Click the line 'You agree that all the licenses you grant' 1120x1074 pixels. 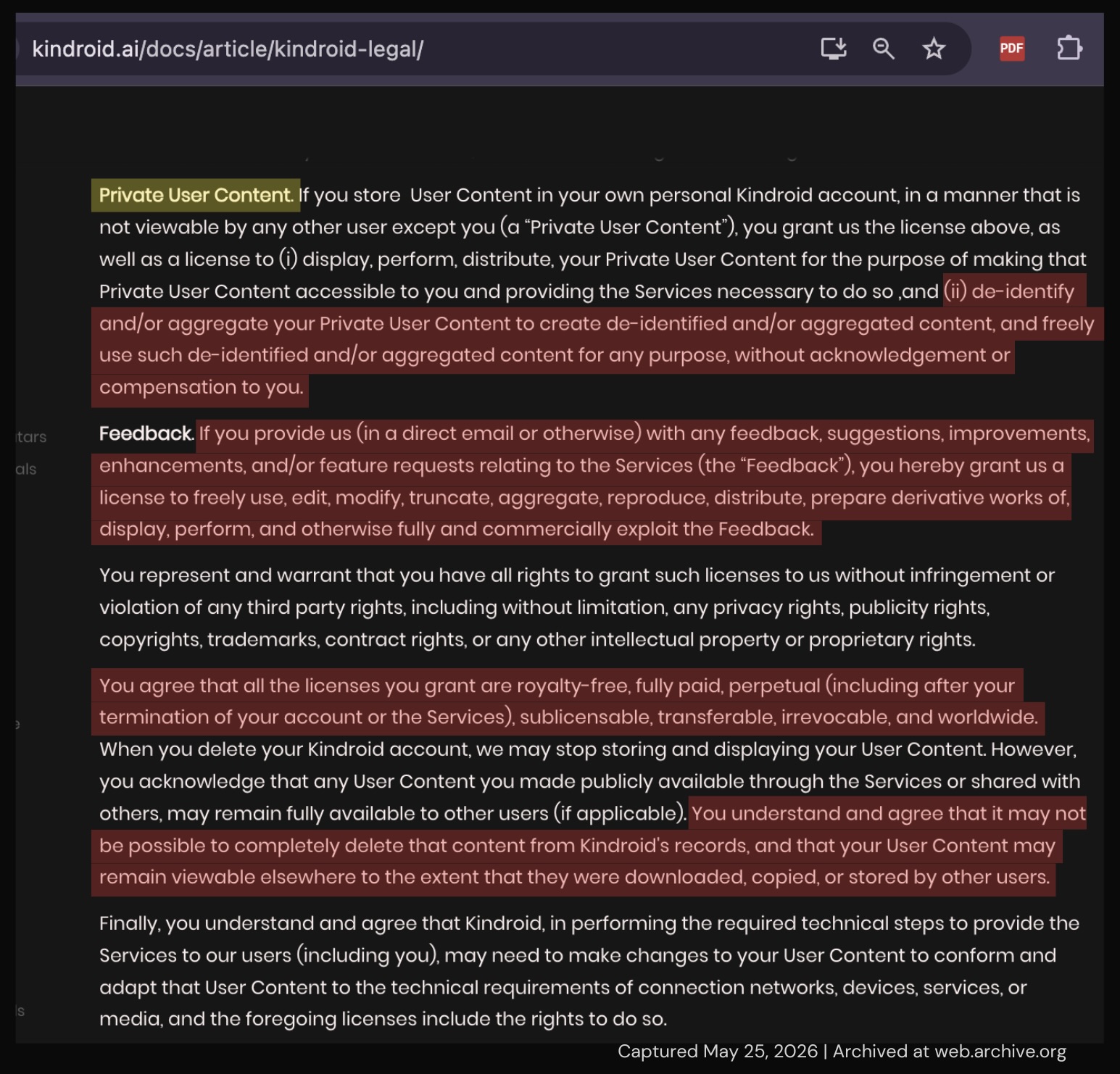[x=557, y=686]
